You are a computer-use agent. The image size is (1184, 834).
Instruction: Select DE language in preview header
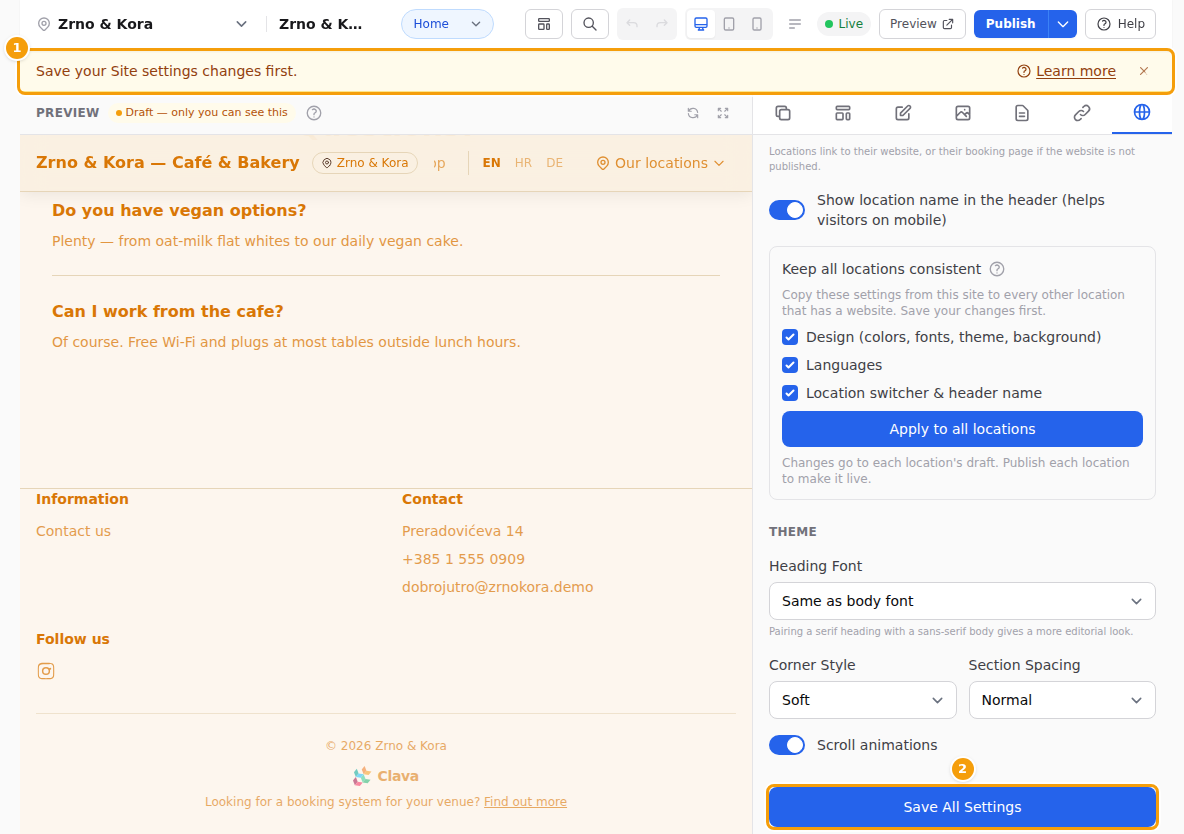click(554, 163)
